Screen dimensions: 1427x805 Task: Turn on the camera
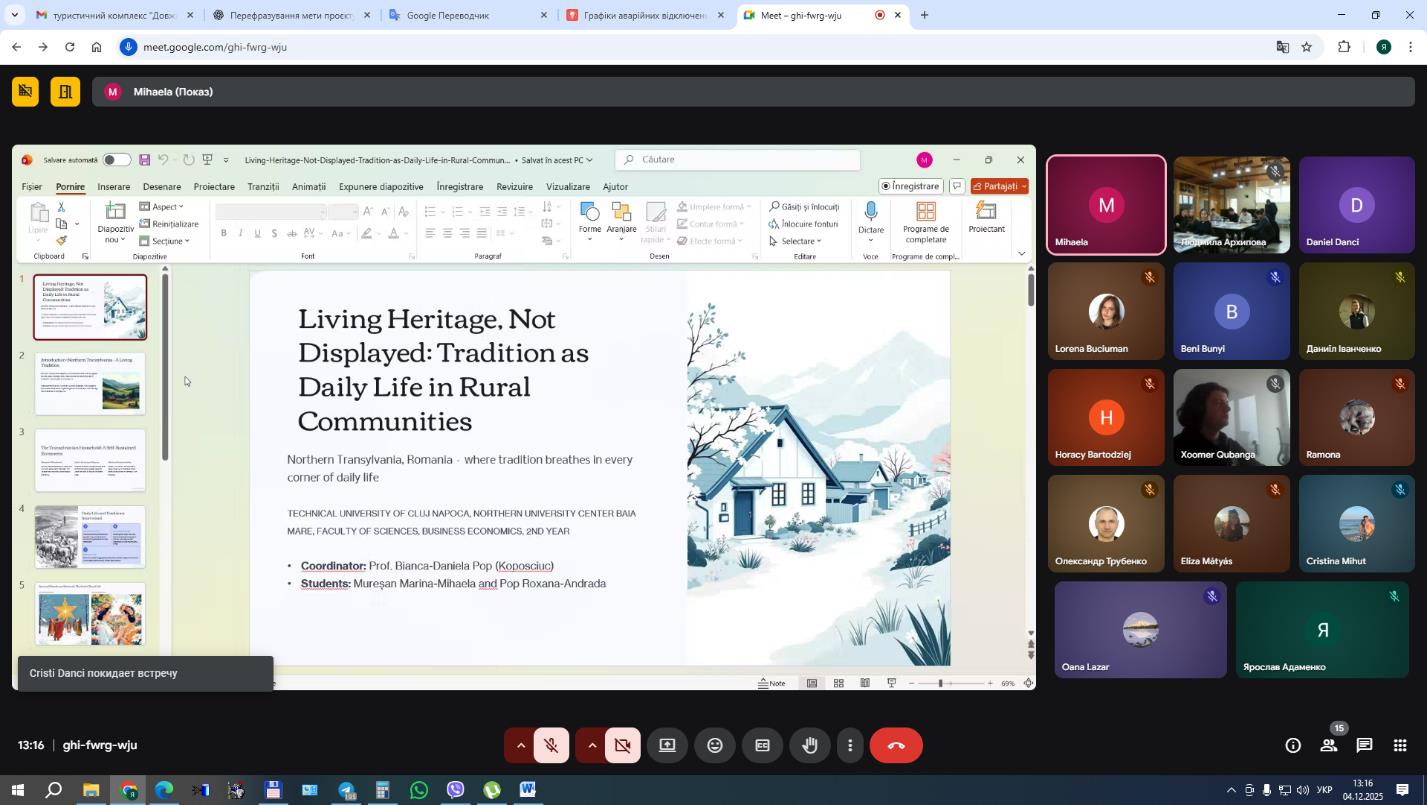[x=622, y=746]
